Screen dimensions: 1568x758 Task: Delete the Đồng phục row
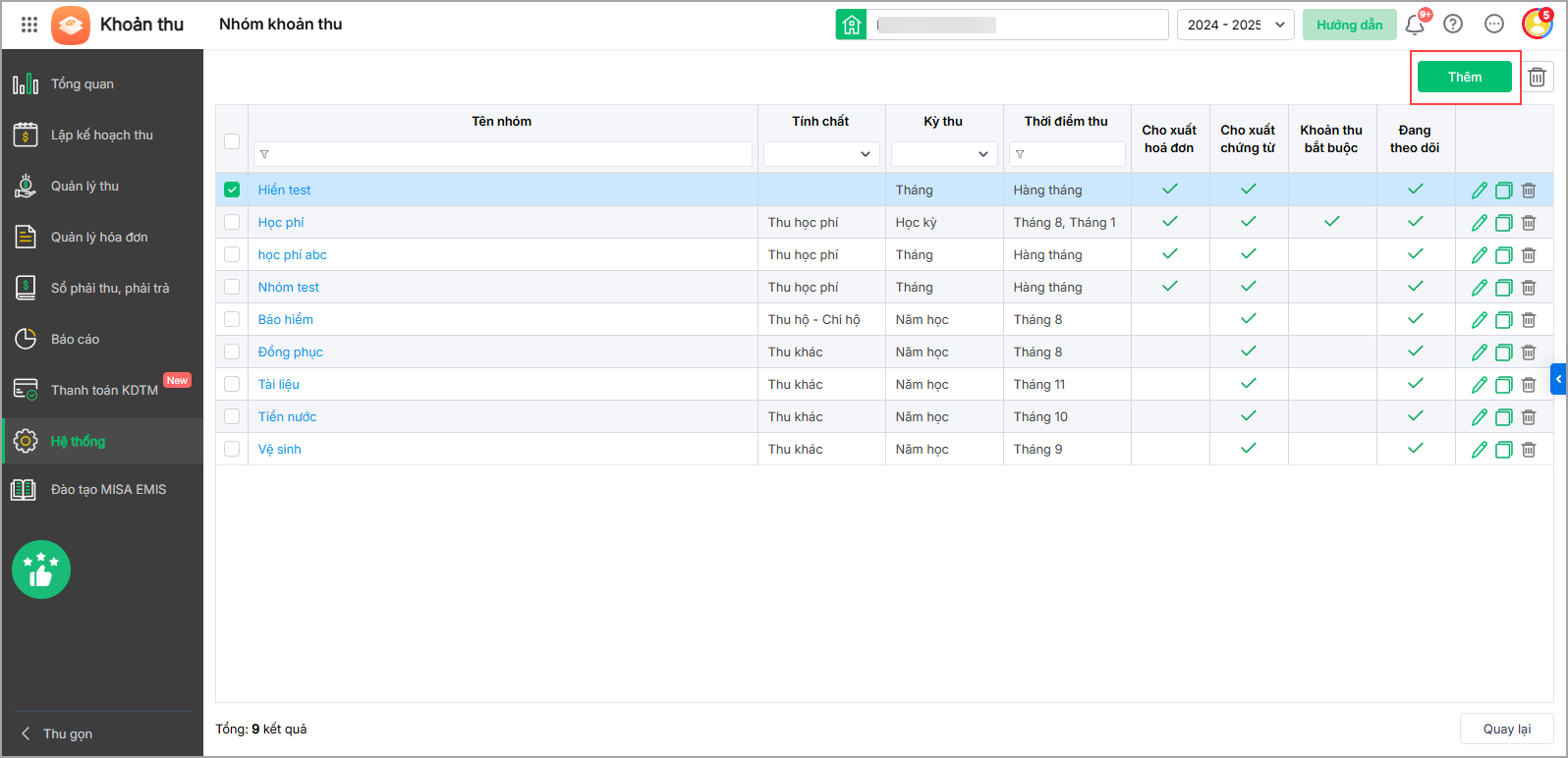coord(1529,352)
